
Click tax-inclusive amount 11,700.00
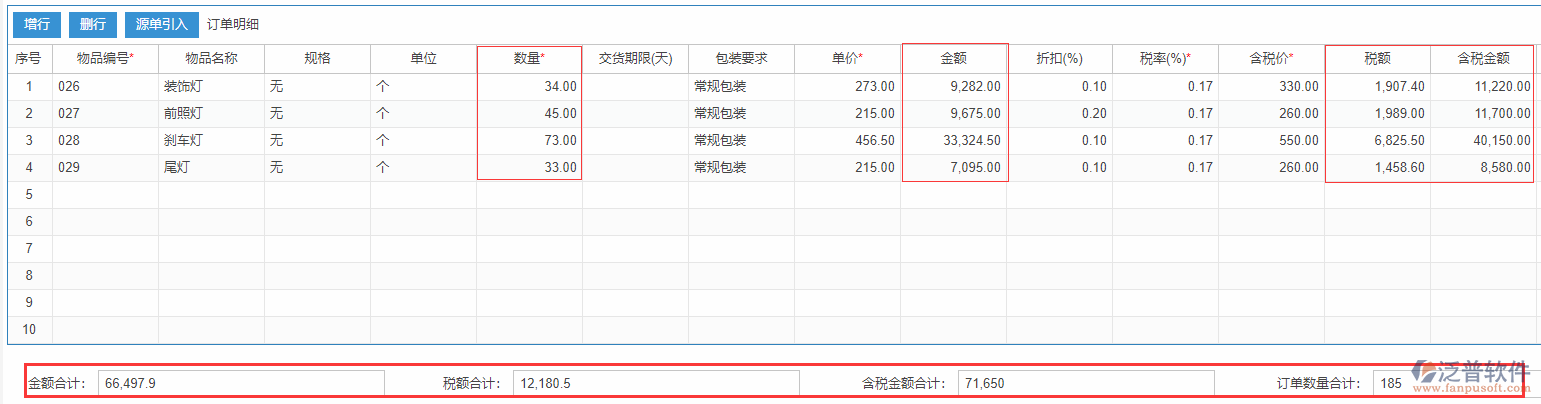(x=1483, y=114)
